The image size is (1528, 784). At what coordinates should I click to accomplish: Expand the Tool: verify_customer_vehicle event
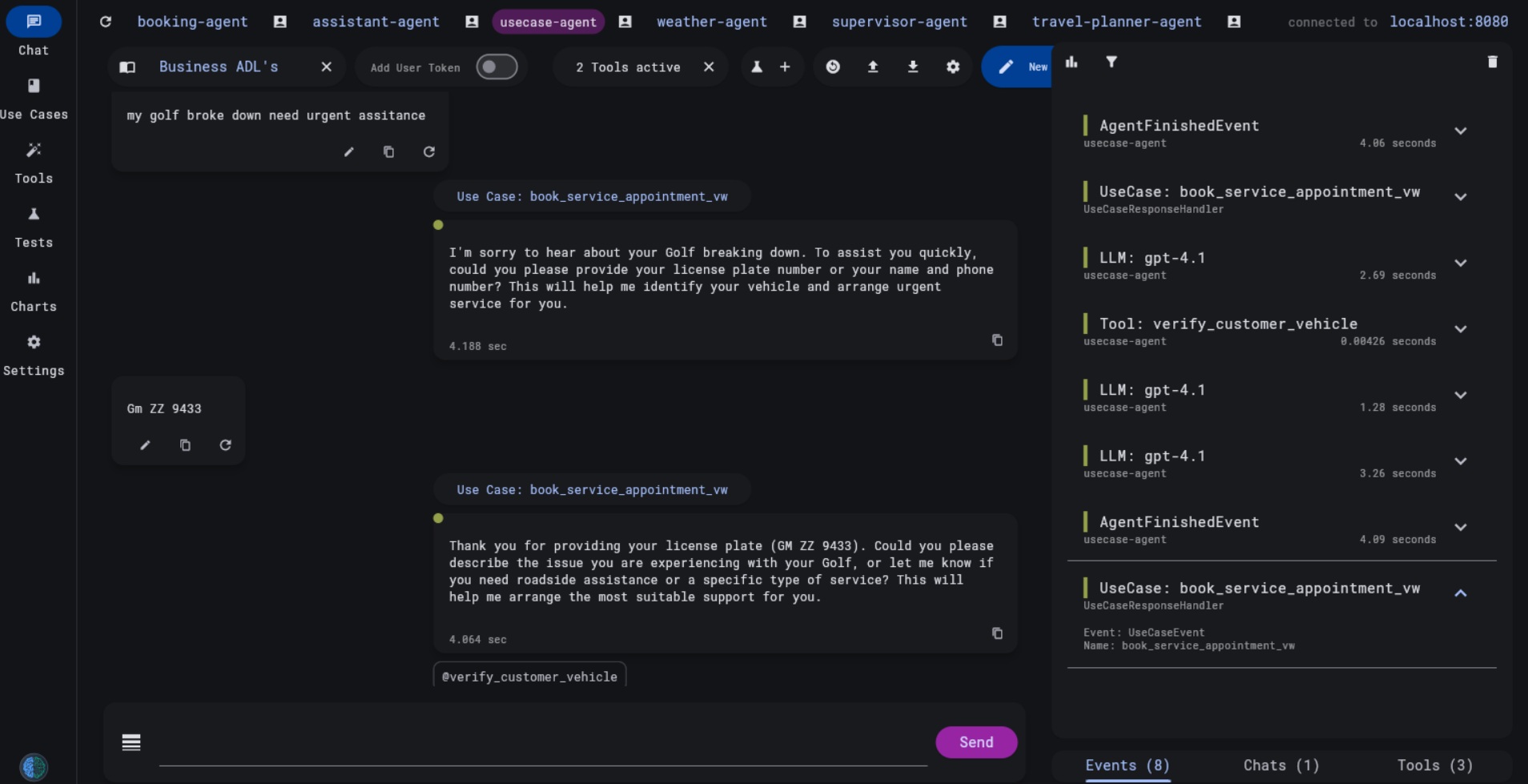(1460, 329)
